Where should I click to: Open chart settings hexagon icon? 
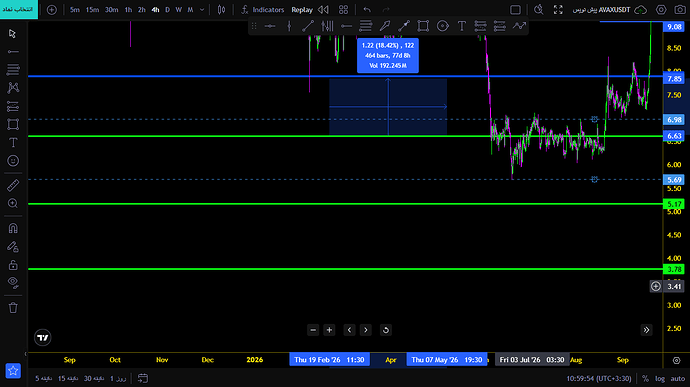661,10
